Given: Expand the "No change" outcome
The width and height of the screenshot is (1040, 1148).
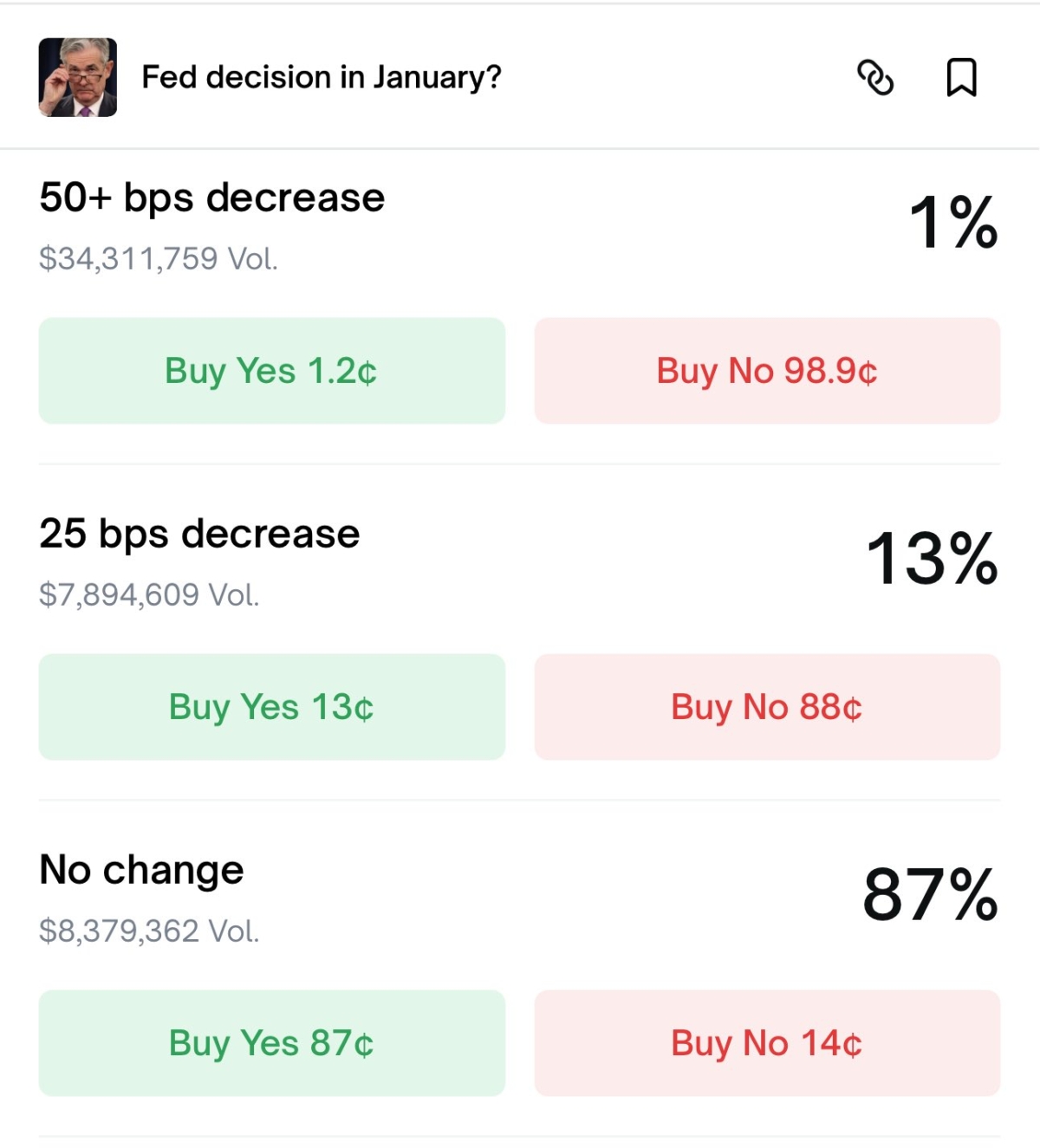Looking at the screenshot, I should pos(142,870).
